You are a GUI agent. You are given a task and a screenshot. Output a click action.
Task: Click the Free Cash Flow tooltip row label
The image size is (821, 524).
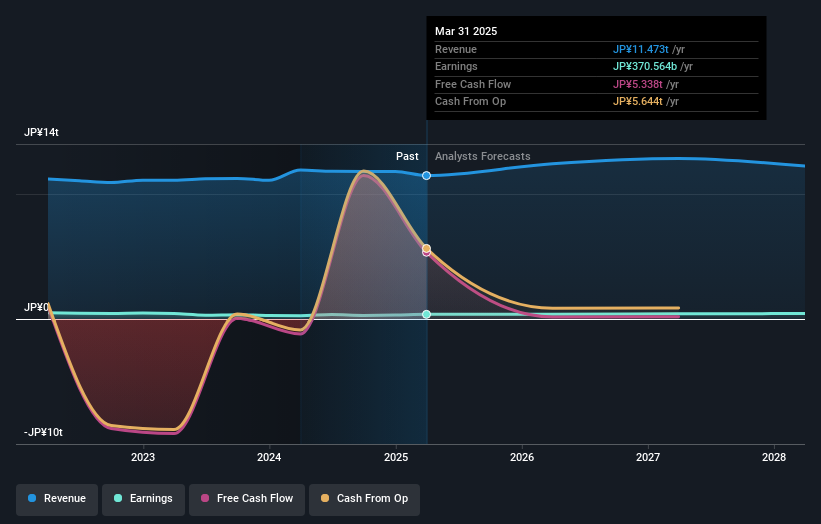point(473,84)
